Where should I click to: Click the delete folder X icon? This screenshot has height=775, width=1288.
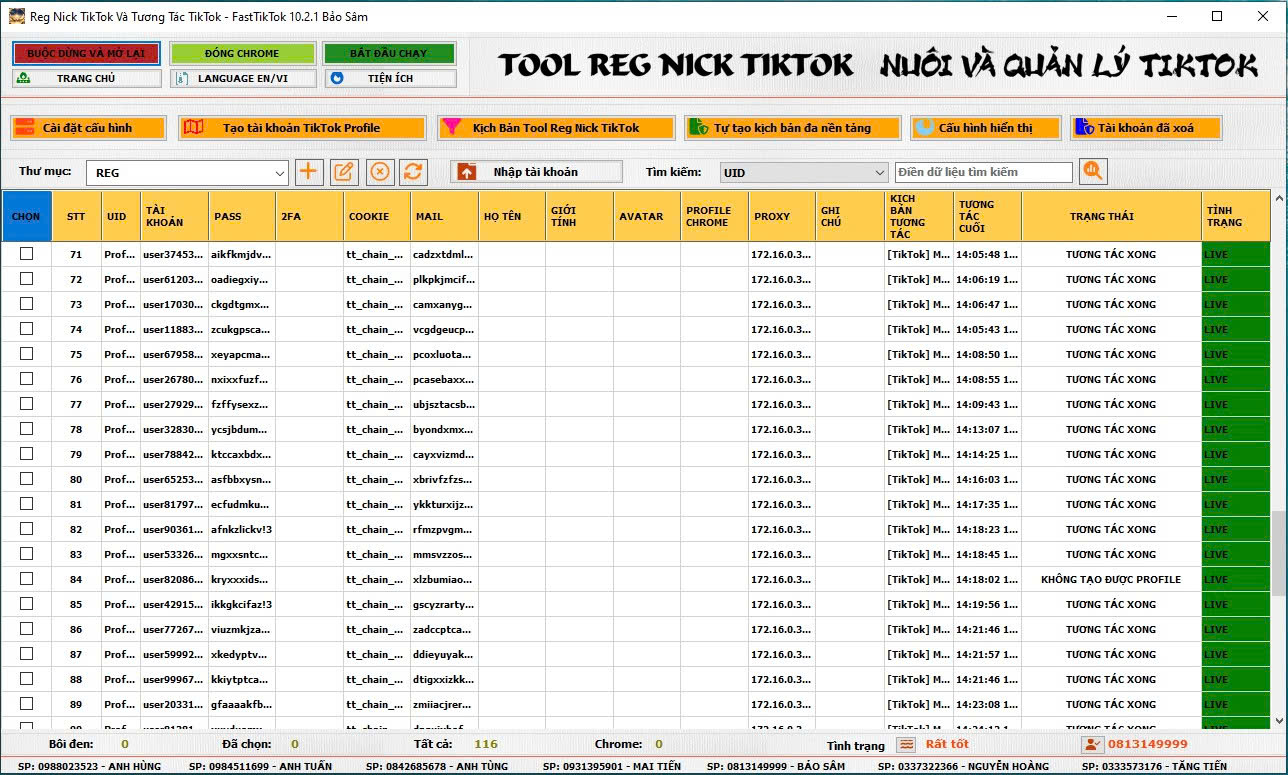379,171
